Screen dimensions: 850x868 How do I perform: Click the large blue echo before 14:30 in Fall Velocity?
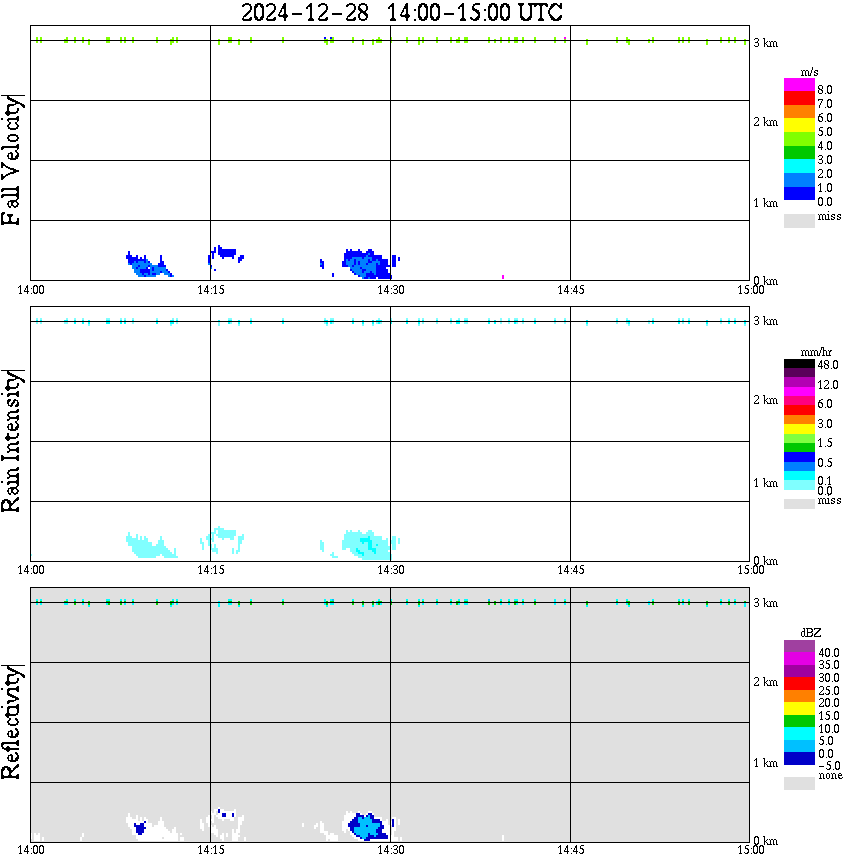(x=367, y=264)
